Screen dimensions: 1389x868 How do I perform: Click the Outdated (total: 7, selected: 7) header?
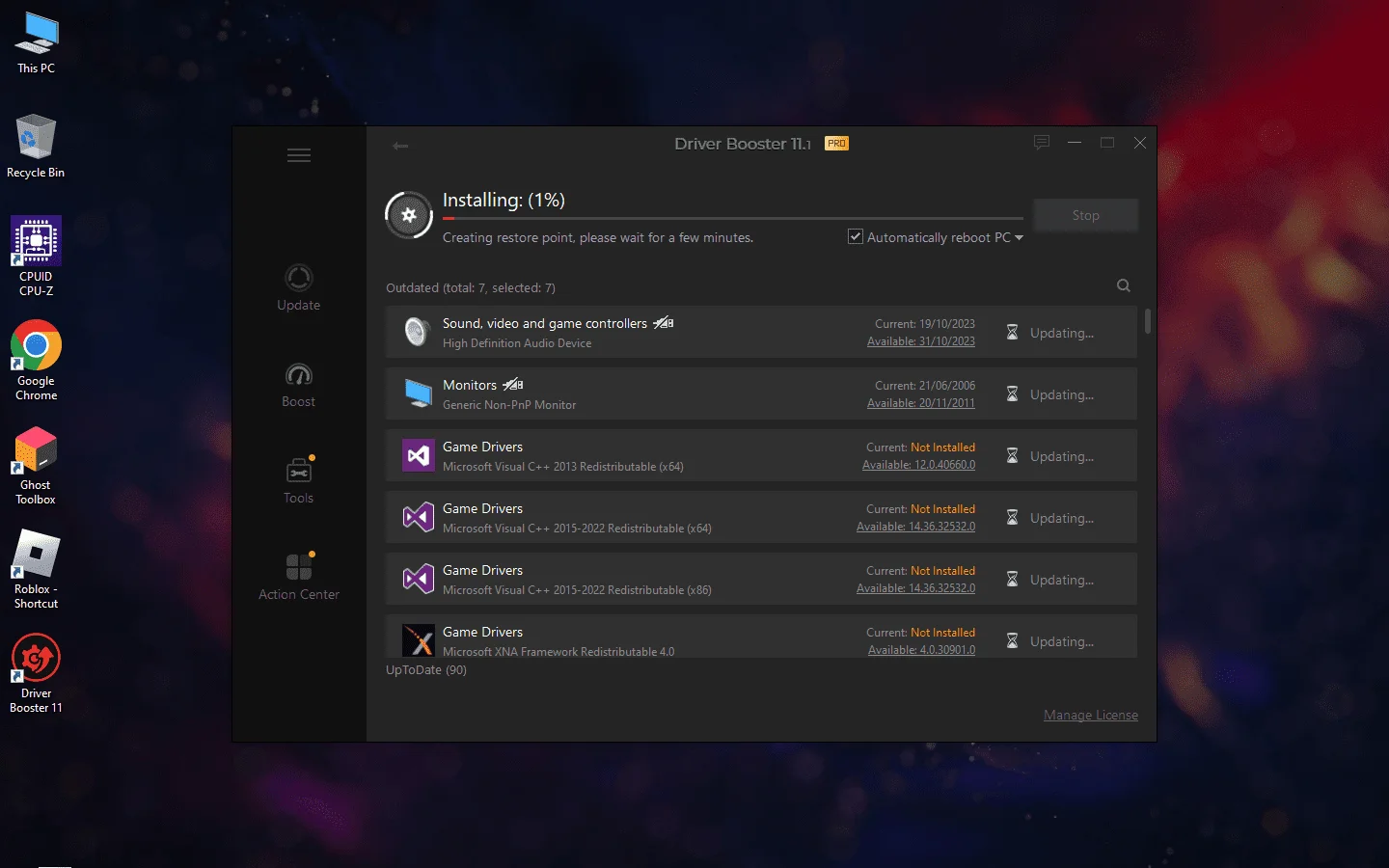click(x=471, y=287)
